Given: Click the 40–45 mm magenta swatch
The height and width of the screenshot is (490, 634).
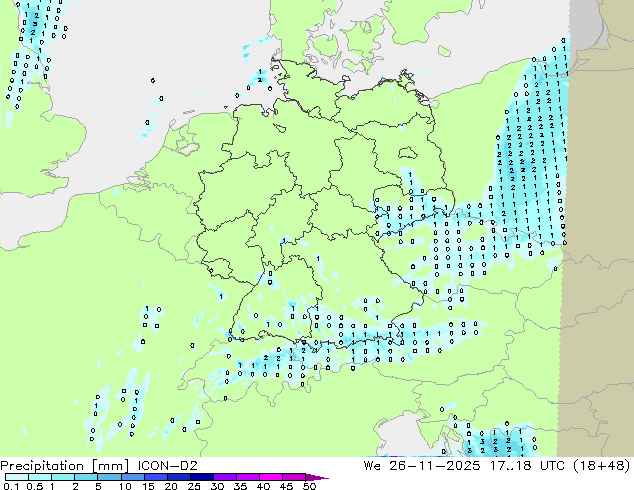Looking at the screenshot, I should pos(271,477).
